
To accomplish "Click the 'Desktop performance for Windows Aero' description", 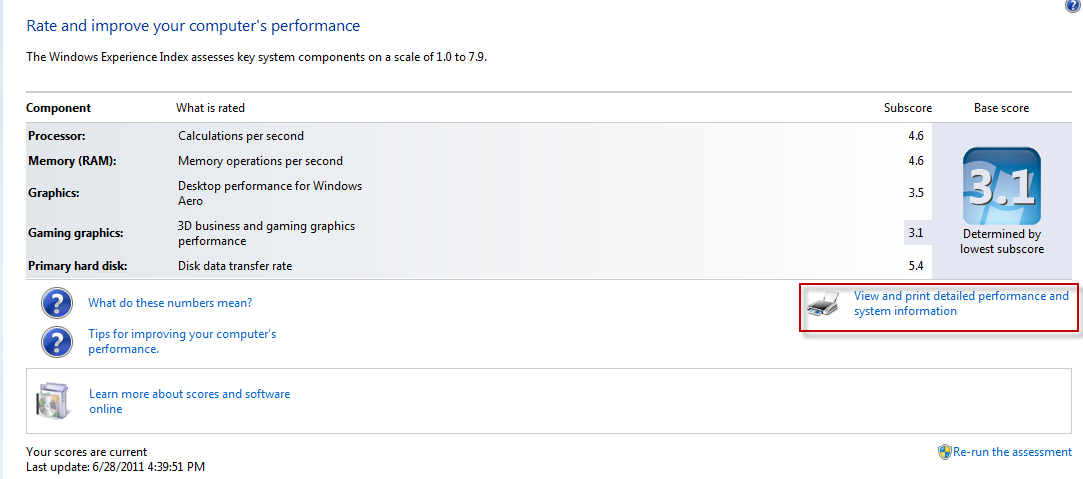I will (x=270, y=193).
